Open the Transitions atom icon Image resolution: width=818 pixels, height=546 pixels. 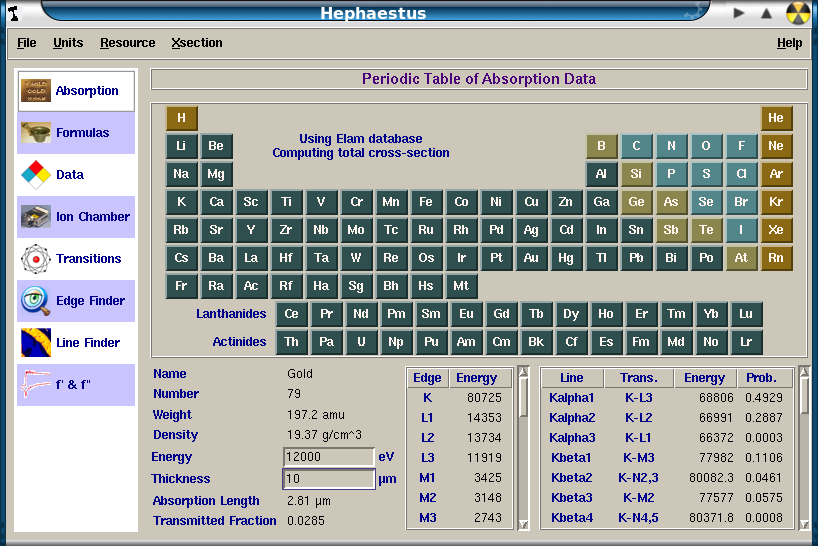pos(36,259)
